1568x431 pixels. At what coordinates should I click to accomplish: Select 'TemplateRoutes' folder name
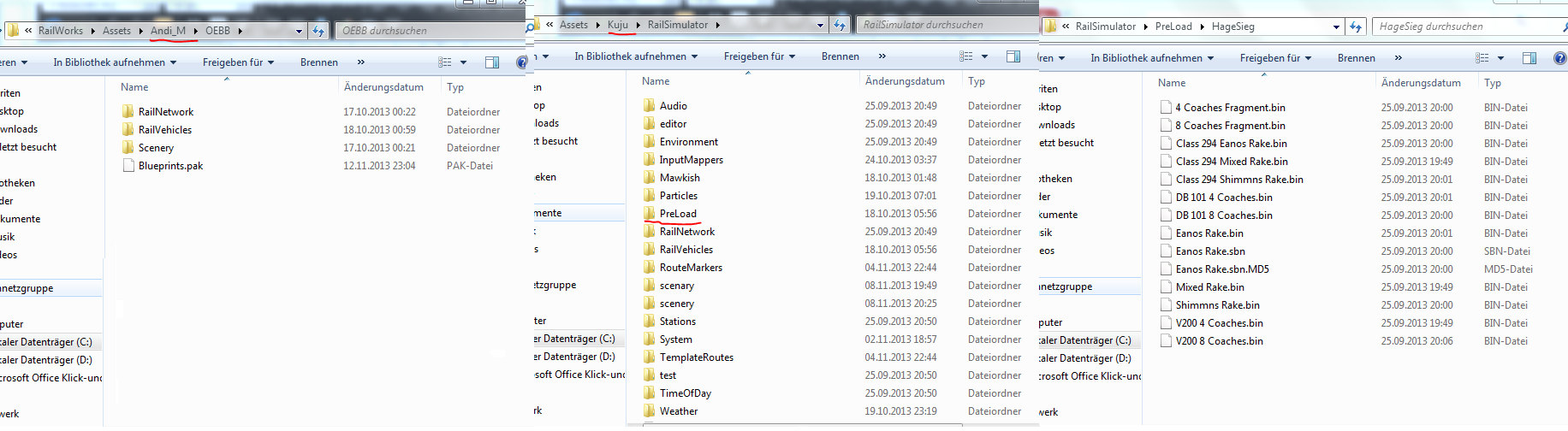(x=697, y=357)
